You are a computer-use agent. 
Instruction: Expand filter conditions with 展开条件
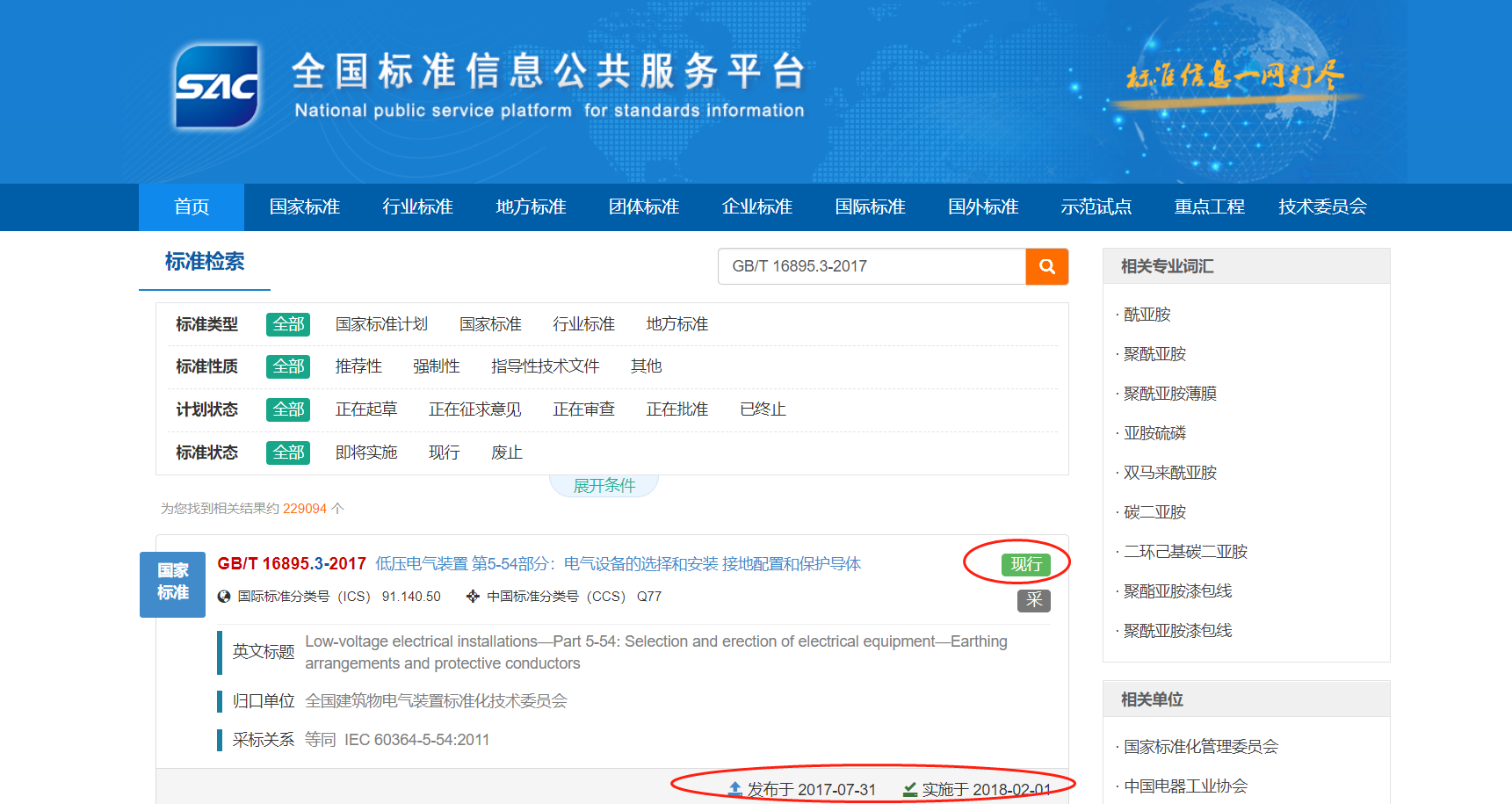tap(604, 486)
